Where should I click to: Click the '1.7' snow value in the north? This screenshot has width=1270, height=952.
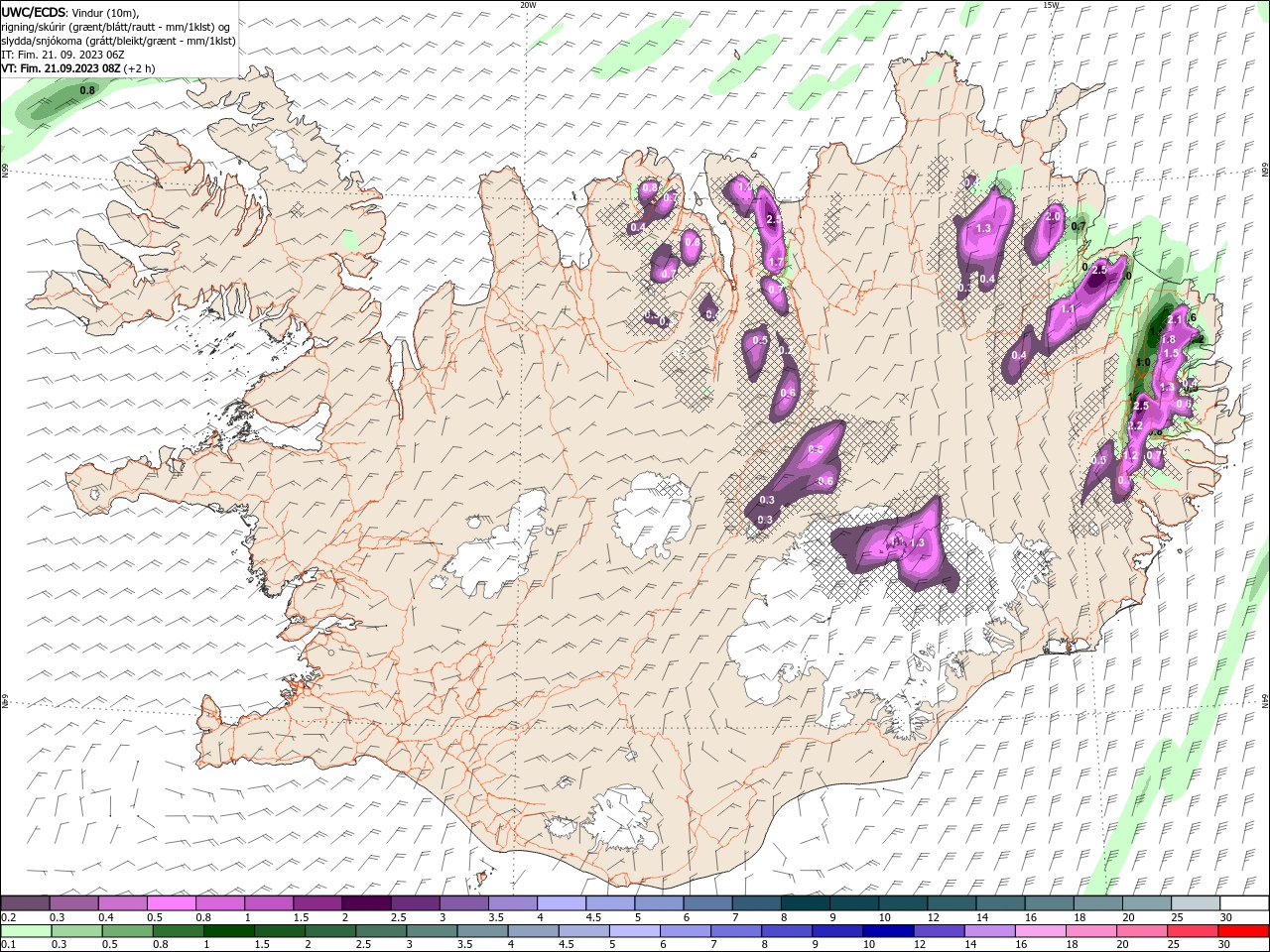tap(777, 263)
